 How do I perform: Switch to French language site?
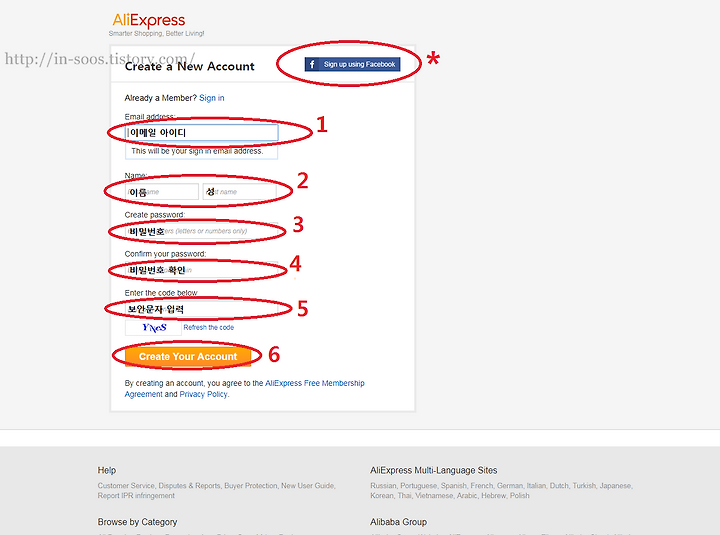[x=482, y=486]
